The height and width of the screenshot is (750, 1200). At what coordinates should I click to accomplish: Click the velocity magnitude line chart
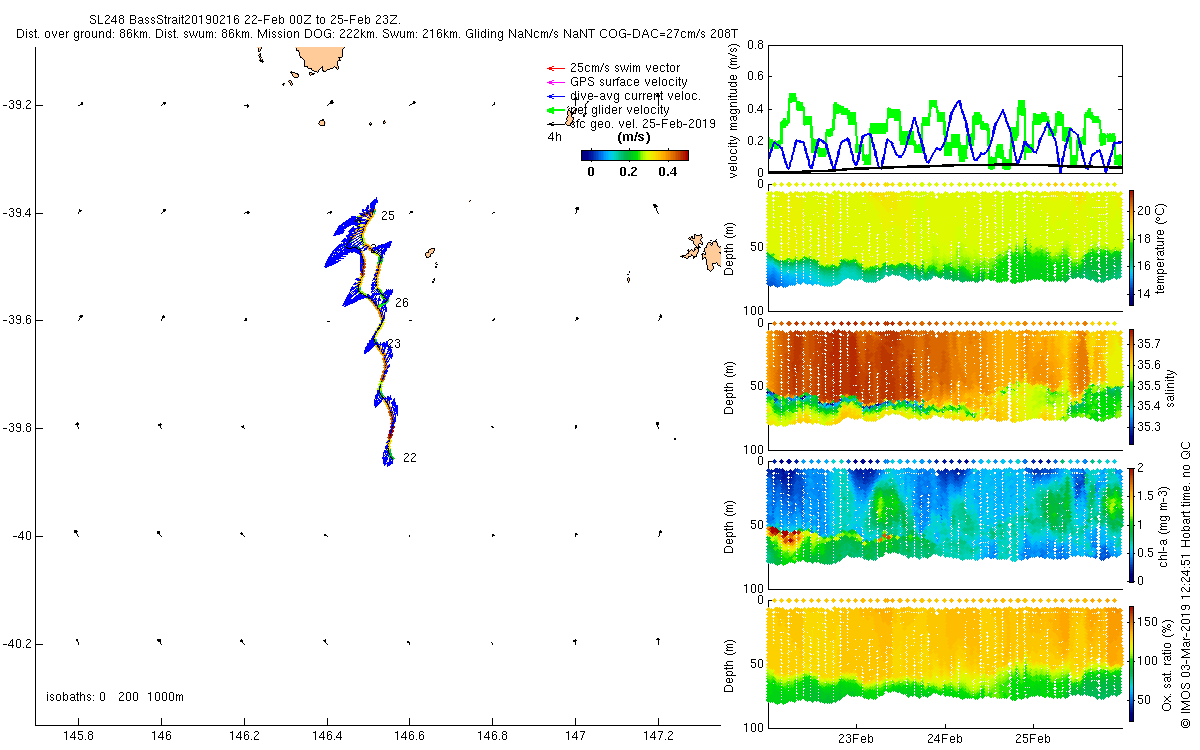tap(945, 108)
